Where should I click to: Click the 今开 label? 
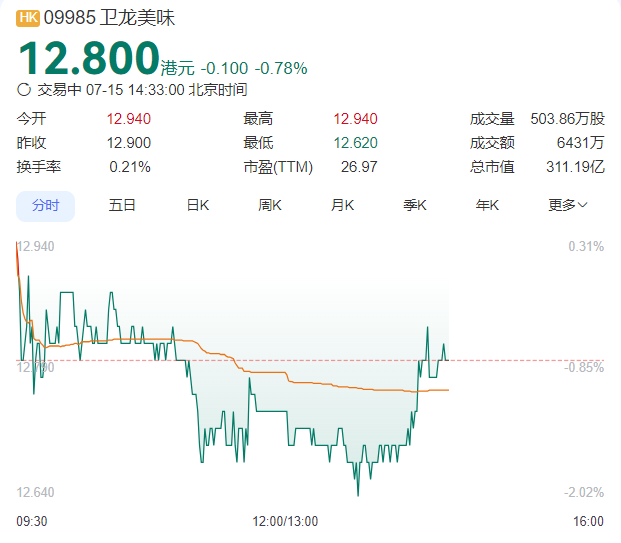coord(31,119)
